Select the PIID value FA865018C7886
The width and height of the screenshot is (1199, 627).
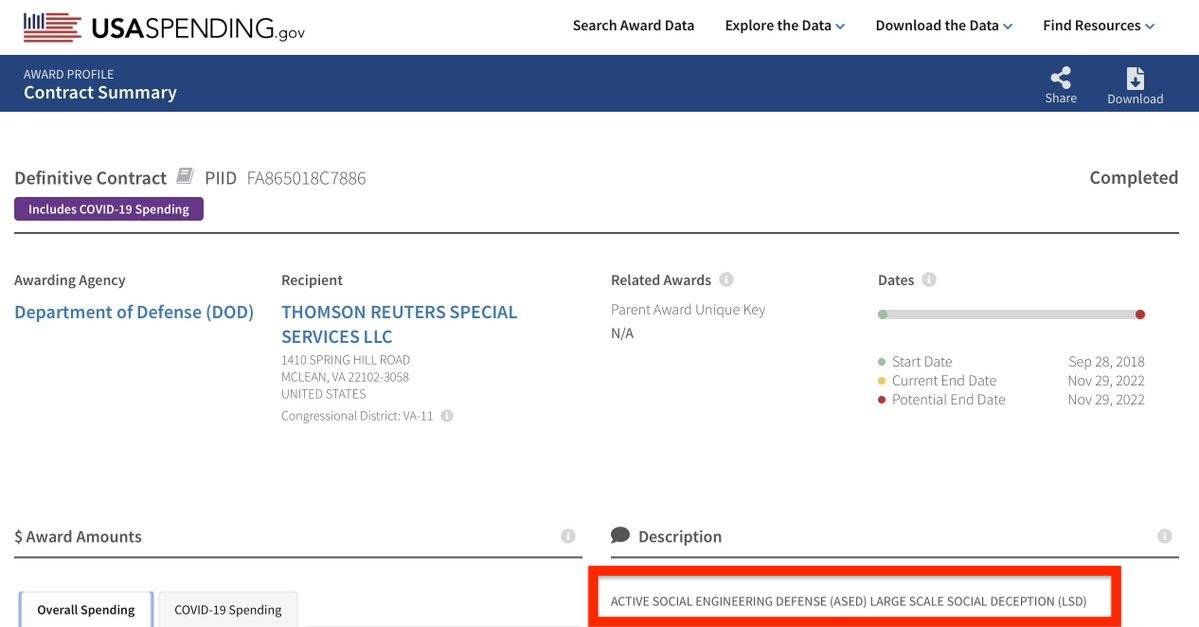point(306,178)
